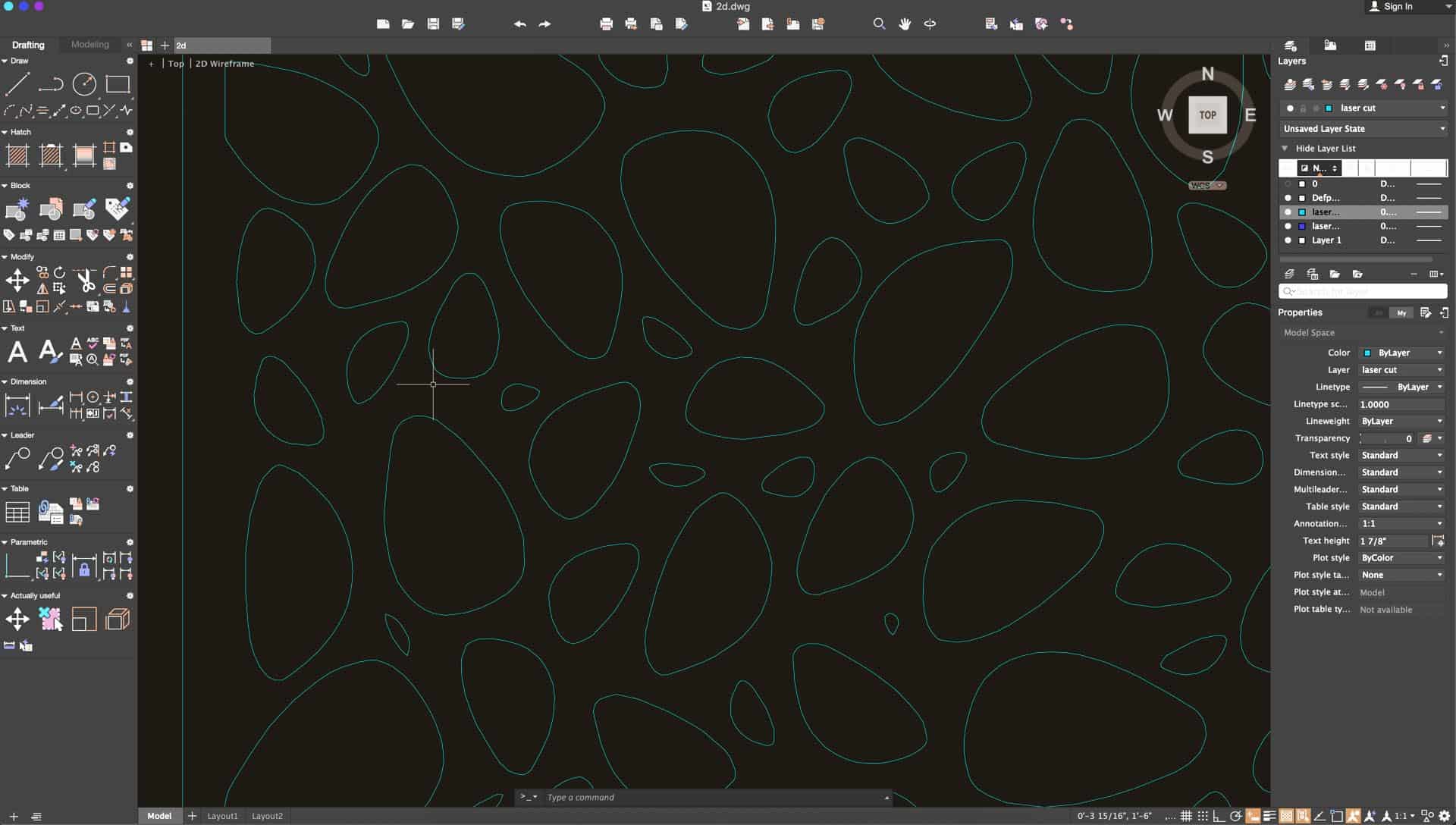This screenshot has height=825, width=1456.
Task: Open Multiline Text tool
Action: click(x=17, y=352)
